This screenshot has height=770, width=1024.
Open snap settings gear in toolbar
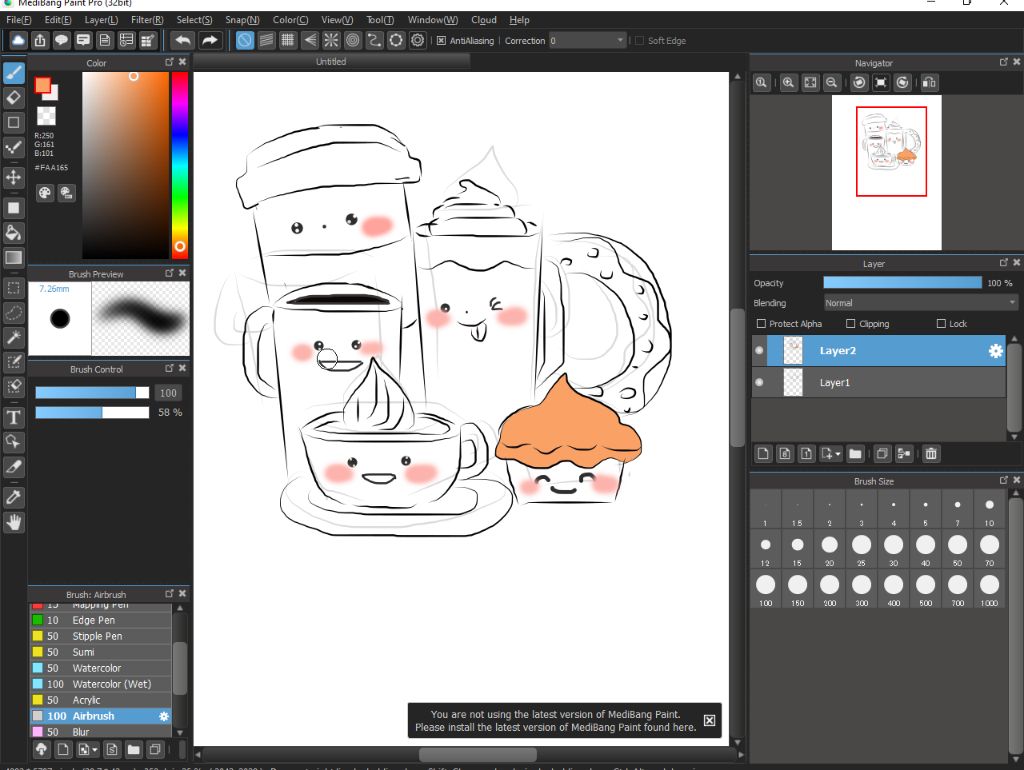coord(417,40)
